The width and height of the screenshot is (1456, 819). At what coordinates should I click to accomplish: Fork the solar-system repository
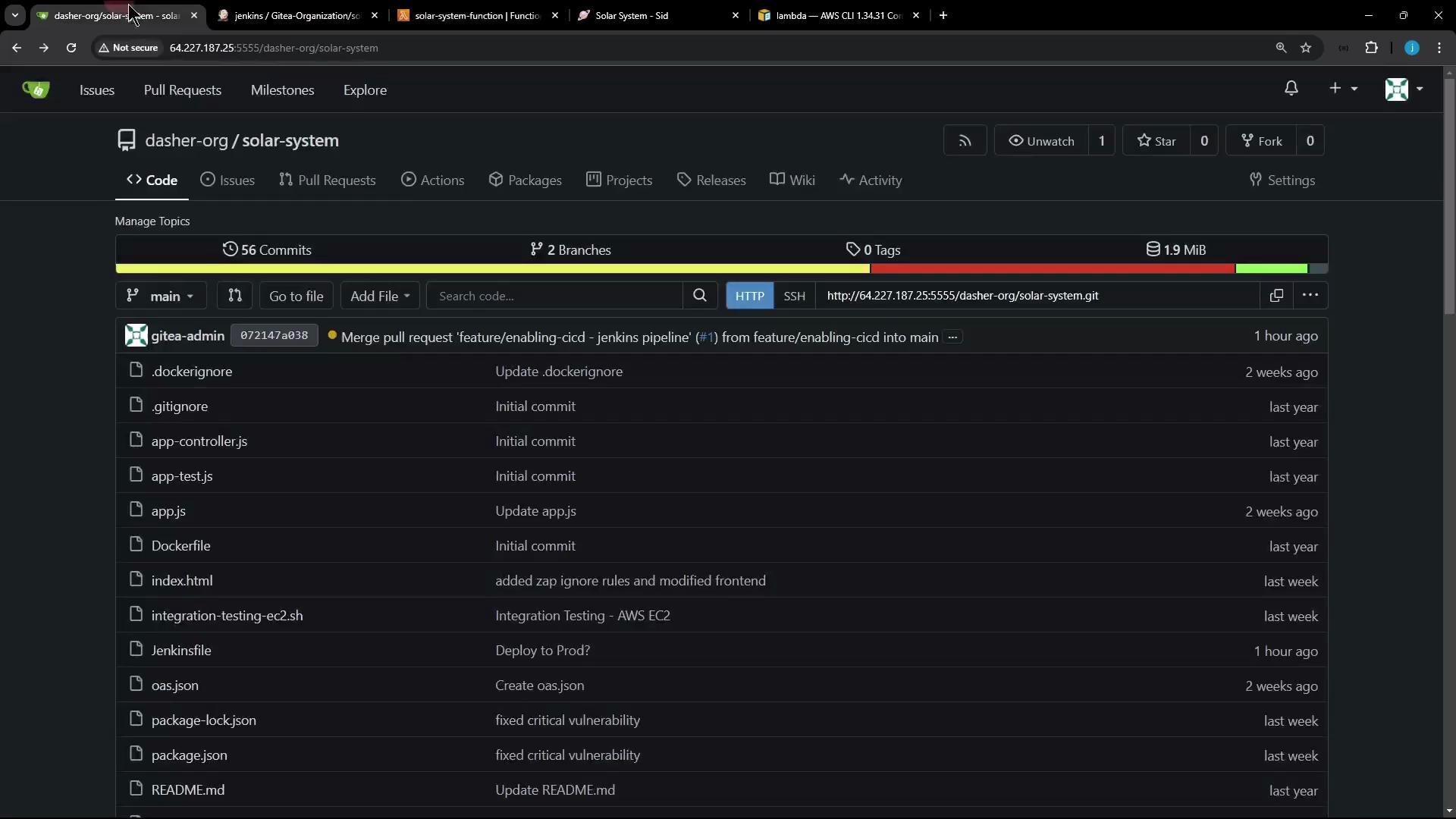[x=1261, y=141]
